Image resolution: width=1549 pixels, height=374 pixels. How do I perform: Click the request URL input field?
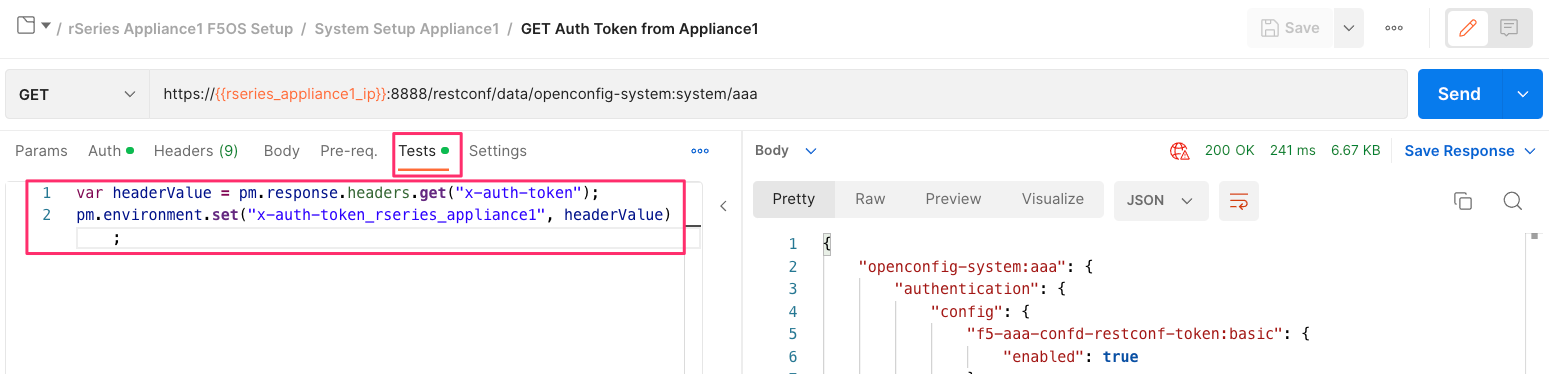pos(778,94)
